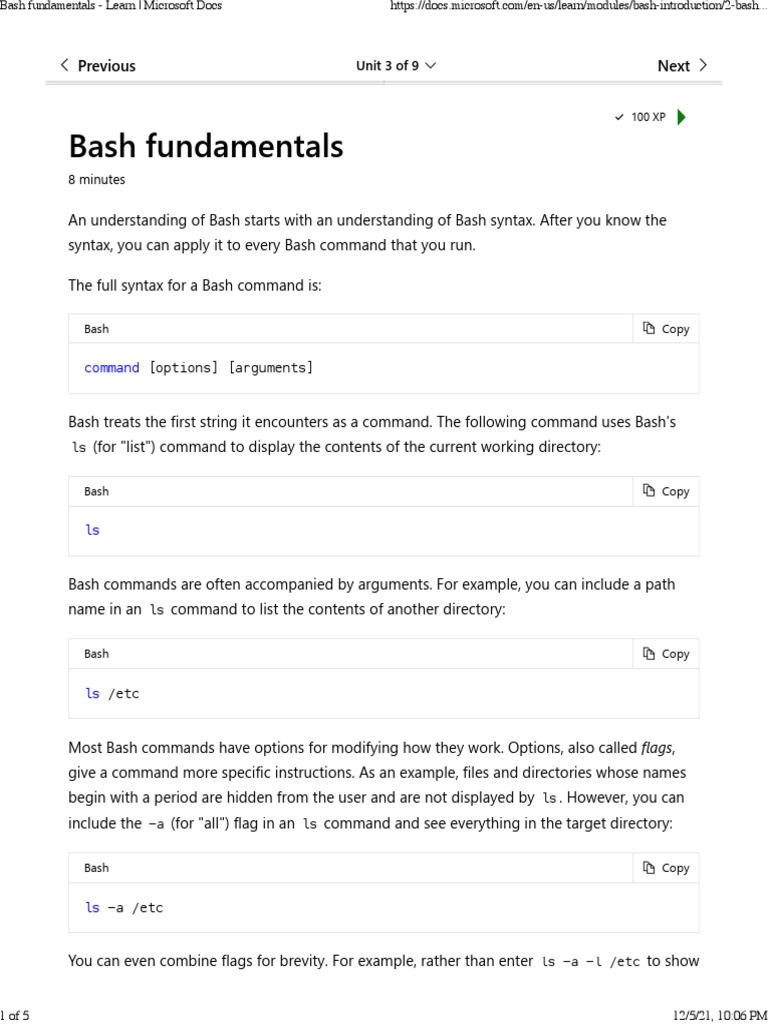This screenshot has height=1024, width=768.
Task: Click the green triangle beside 100 XP
Action: 681,117
